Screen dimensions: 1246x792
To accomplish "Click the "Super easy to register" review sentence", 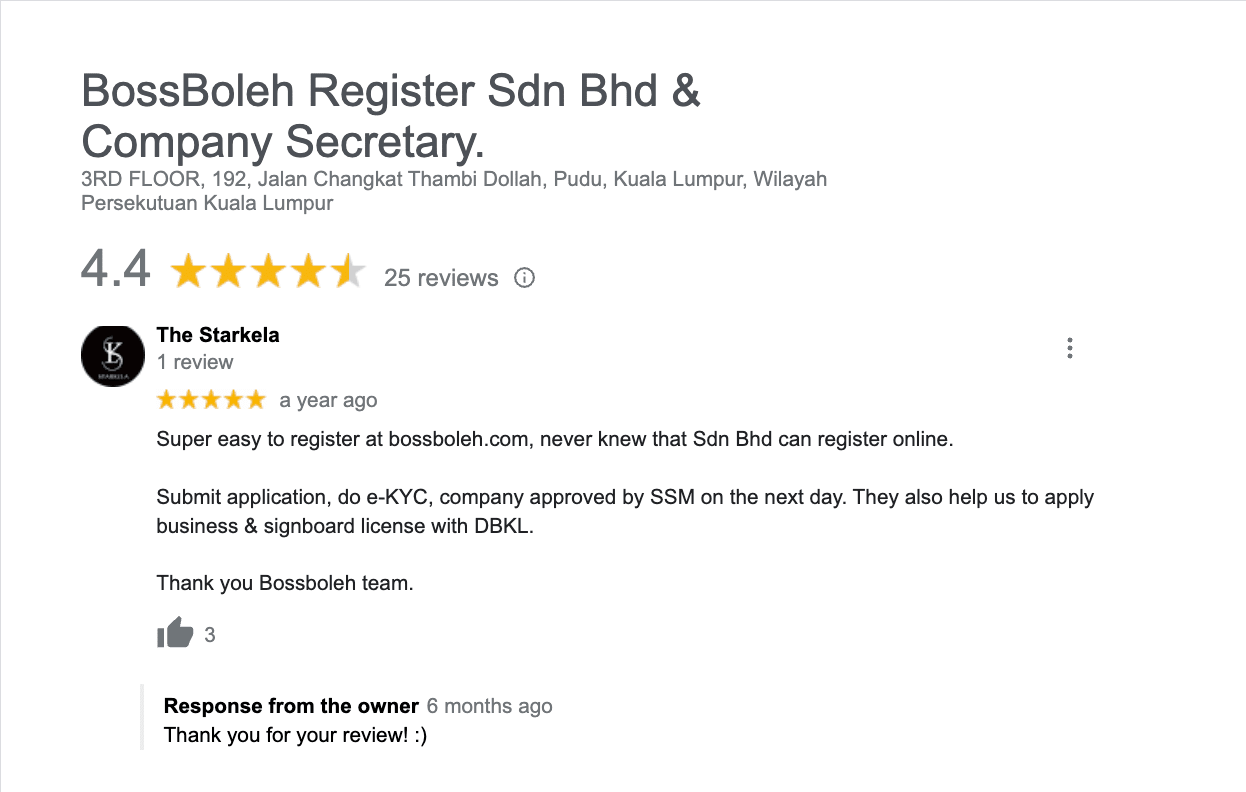I will point(555,439).
